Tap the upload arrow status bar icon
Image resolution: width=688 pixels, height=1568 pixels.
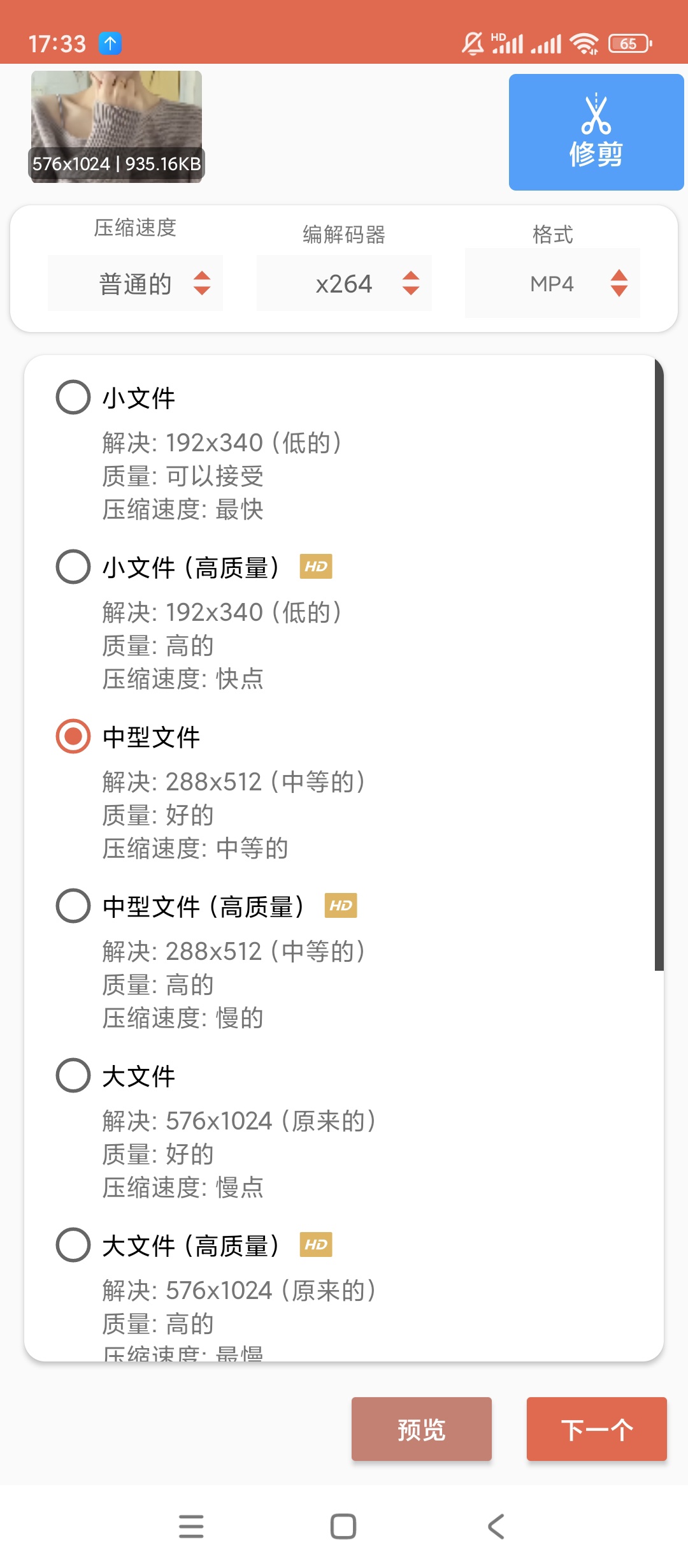[110, 43]
